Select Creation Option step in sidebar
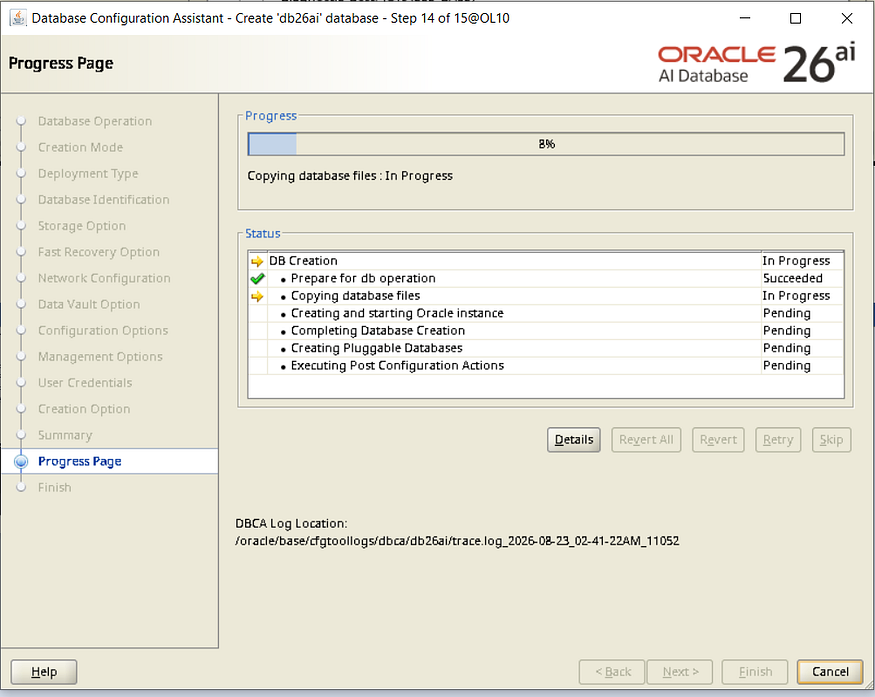Viewport: 875px width, 697px height. click(x=84, y=409)
